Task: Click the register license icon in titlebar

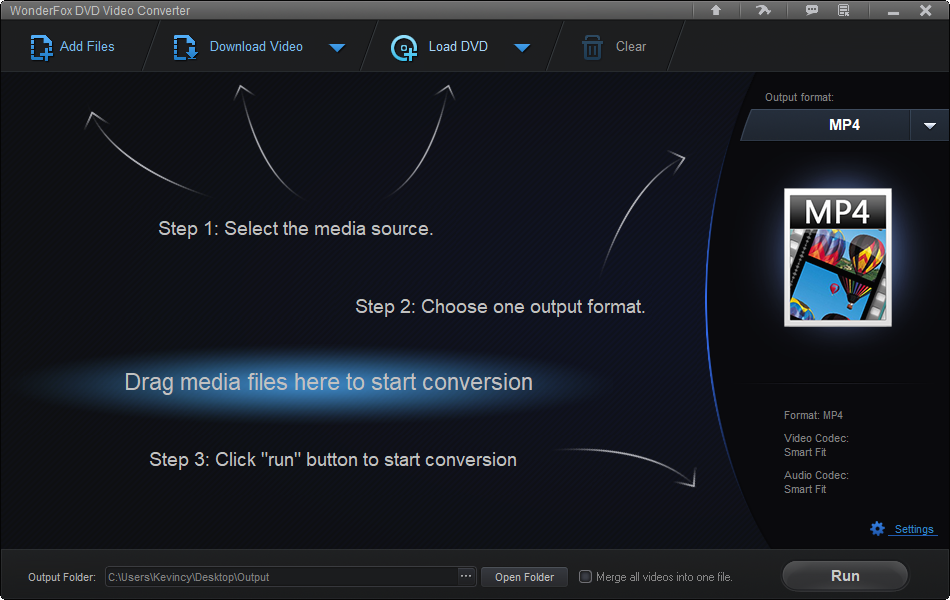Action: [843, 10]
